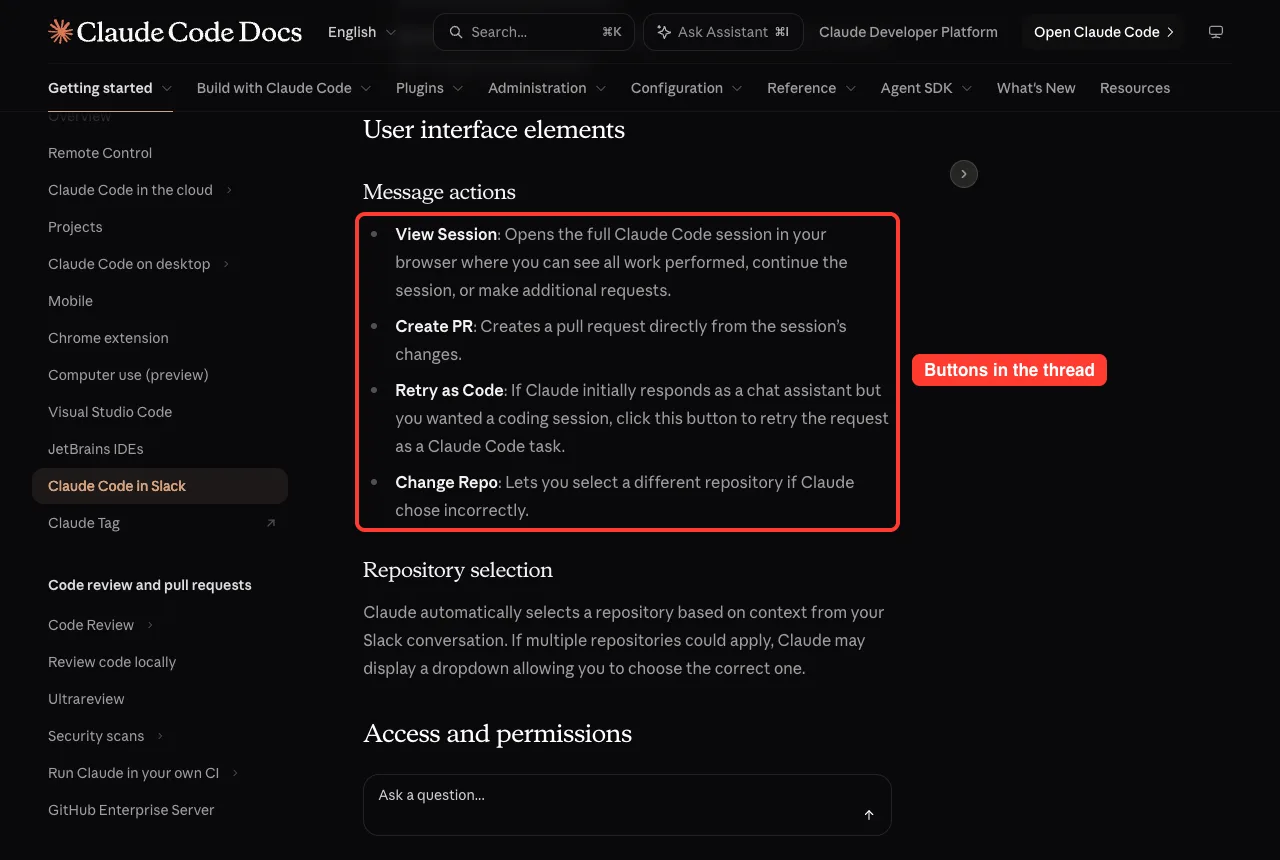Expand the Build with Claude Code menu

pos(284,88)
